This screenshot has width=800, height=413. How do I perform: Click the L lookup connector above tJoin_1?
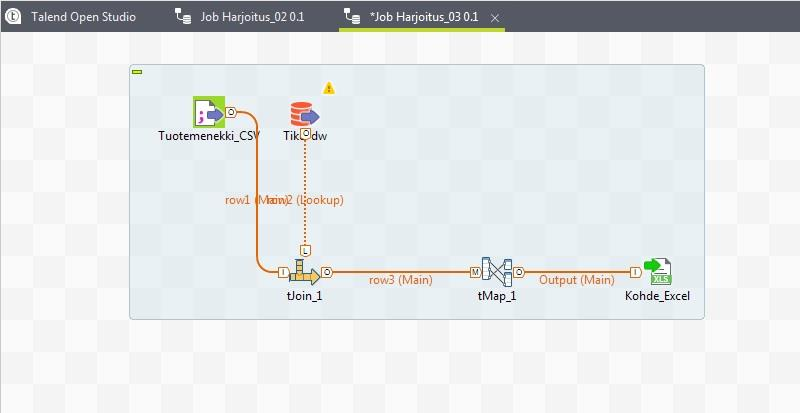pos(305,251)
